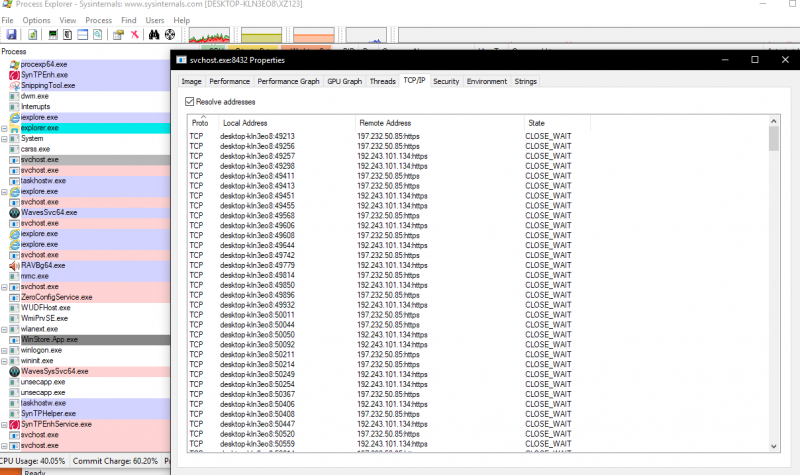Collapse the SynTPEnhService.exe tree node
The image size is (800, 475).
tap(4, 424)
